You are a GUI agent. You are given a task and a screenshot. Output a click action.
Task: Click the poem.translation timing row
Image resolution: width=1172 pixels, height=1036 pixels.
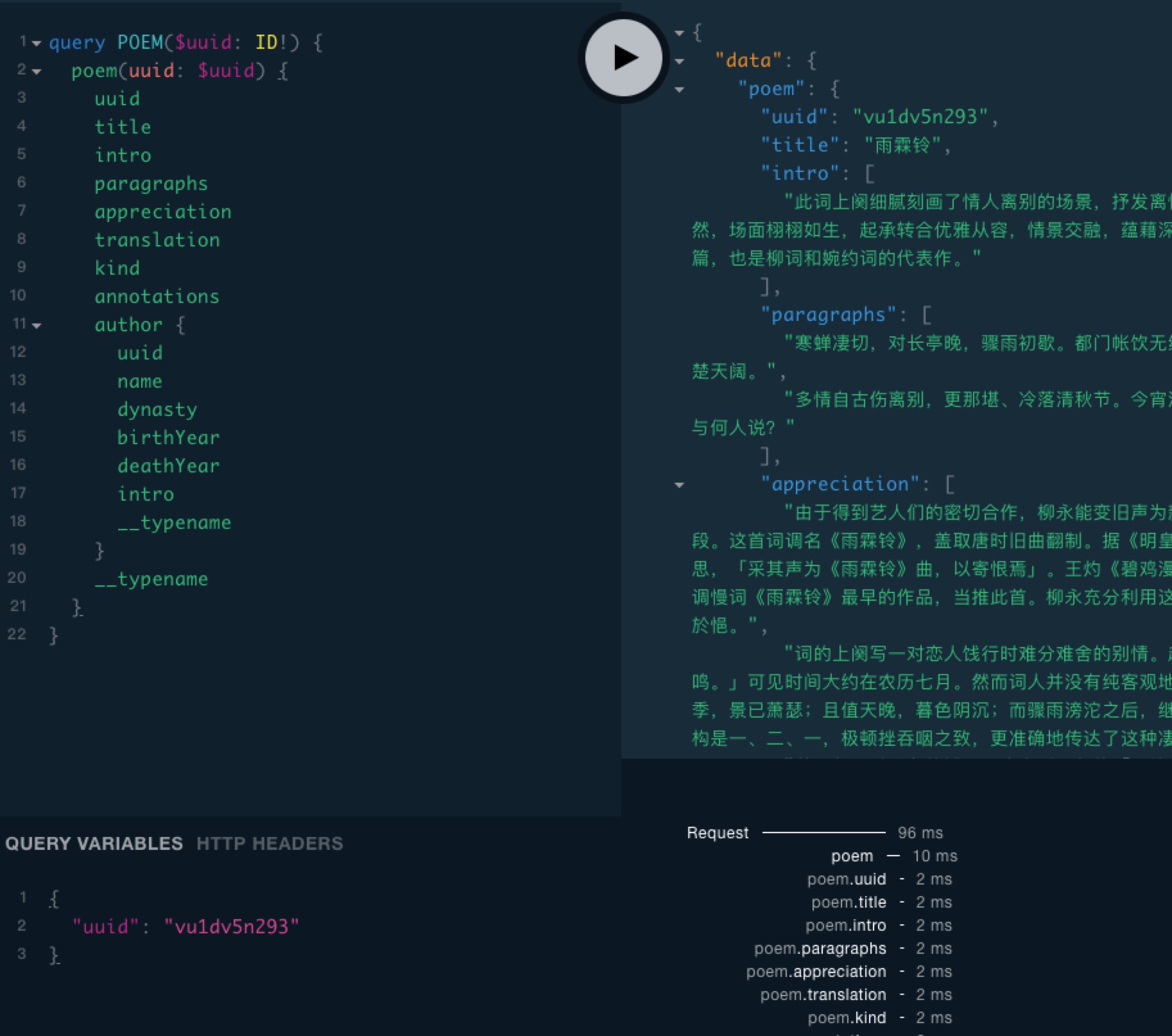pos(823,994)
